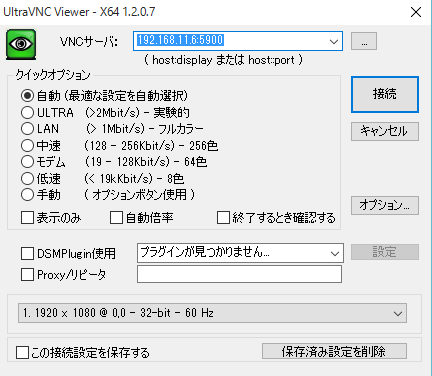This screenshot has width=432, height=376.
Task: Select the 中速 256色 radio button
Action: pyautogui.click(x=27, y=145)
